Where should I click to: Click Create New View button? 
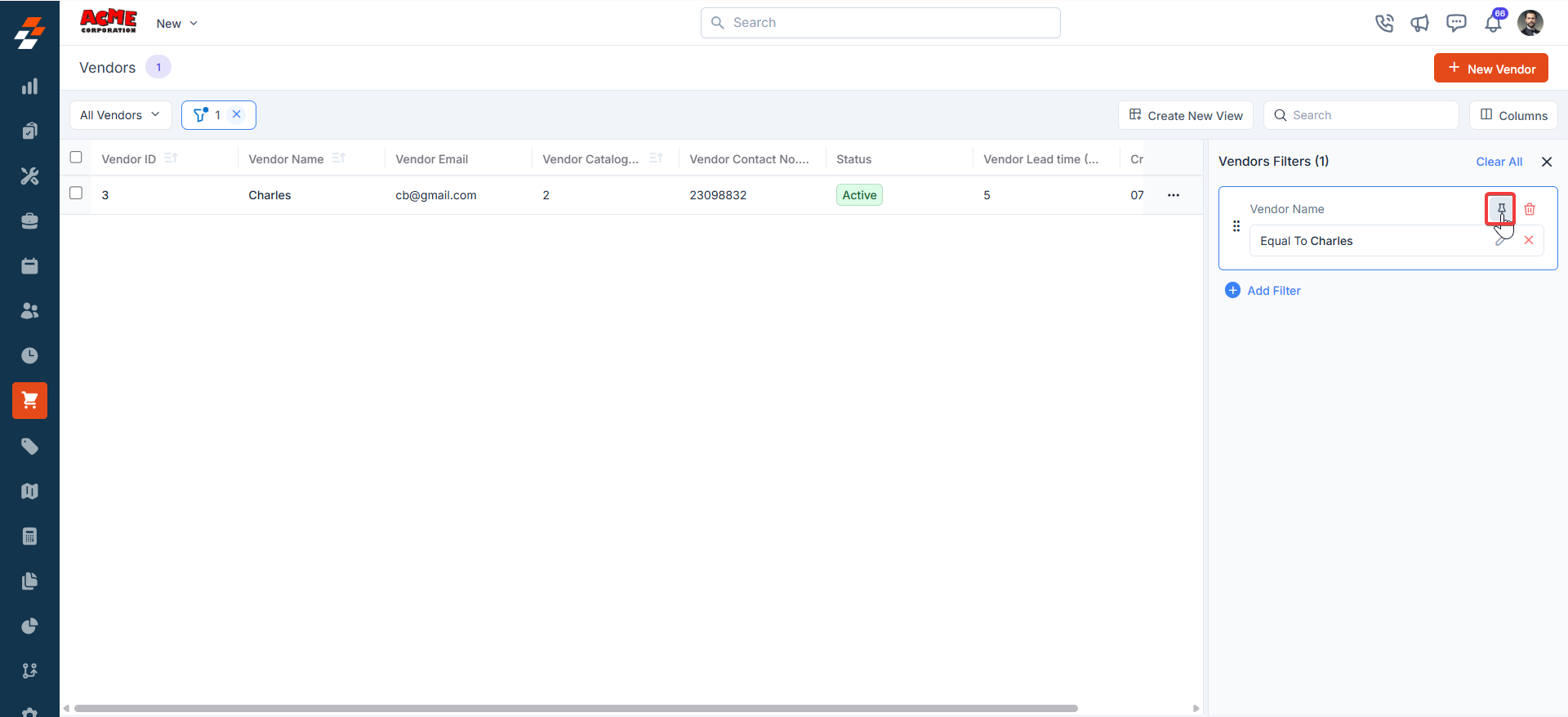1186,115
